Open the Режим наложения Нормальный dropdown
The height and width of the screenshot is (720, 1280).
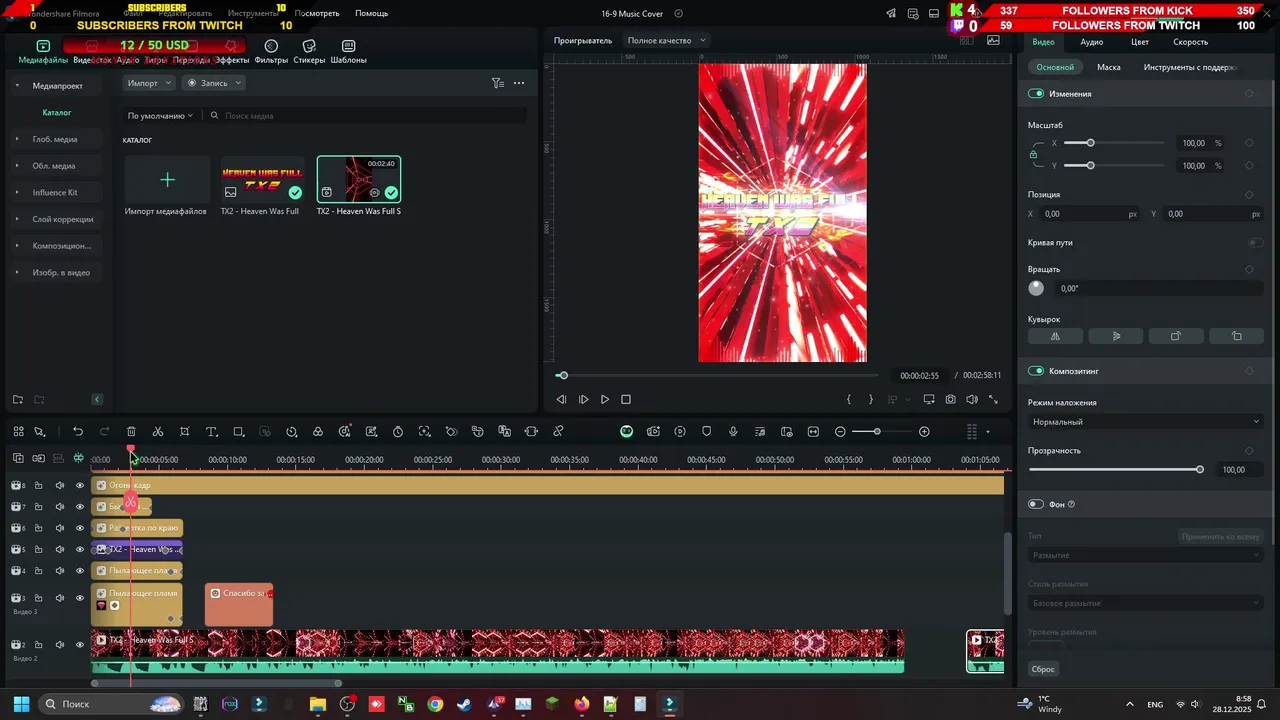[1146, 422]
